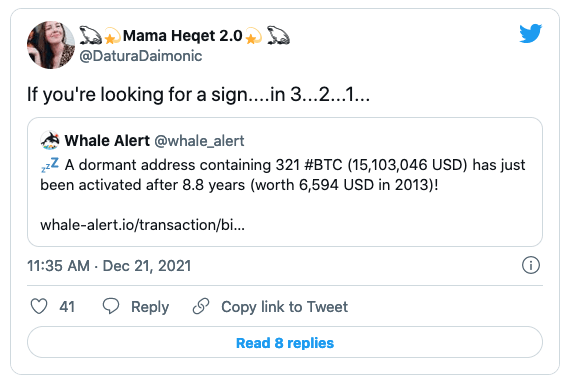The height and width of the screenshot is (382, 567).
Task: Click Copy link to Tweet text
Action: (285, 307)
